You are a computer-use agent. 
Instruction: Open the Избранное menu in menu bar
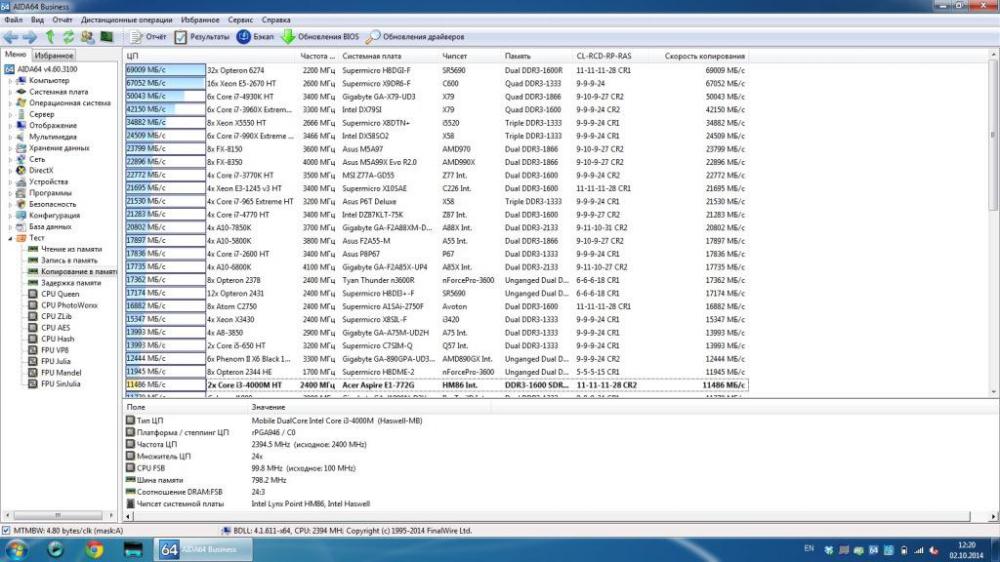[x=200, y=20]
